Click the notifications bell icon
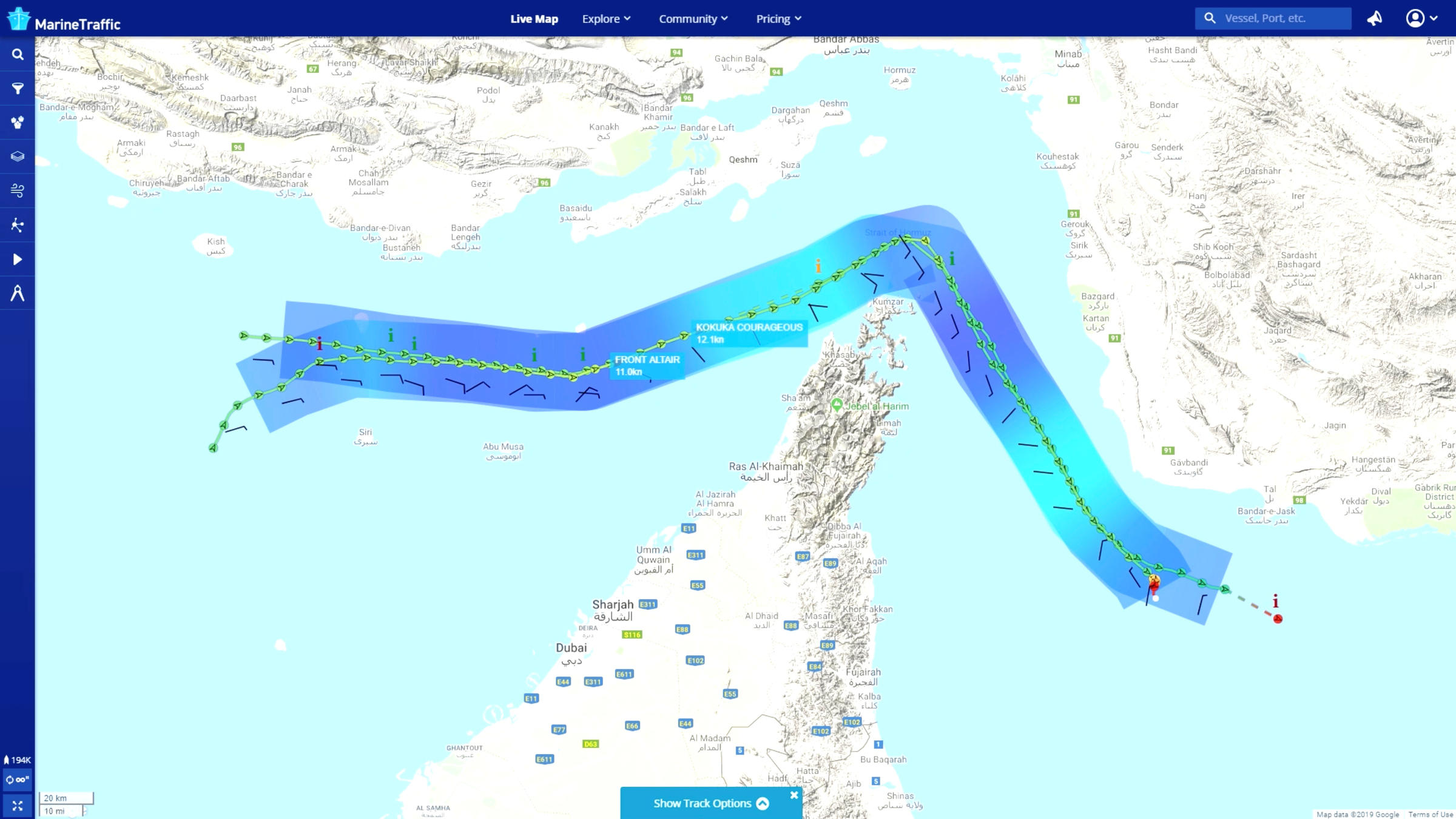 (1375, 18)
